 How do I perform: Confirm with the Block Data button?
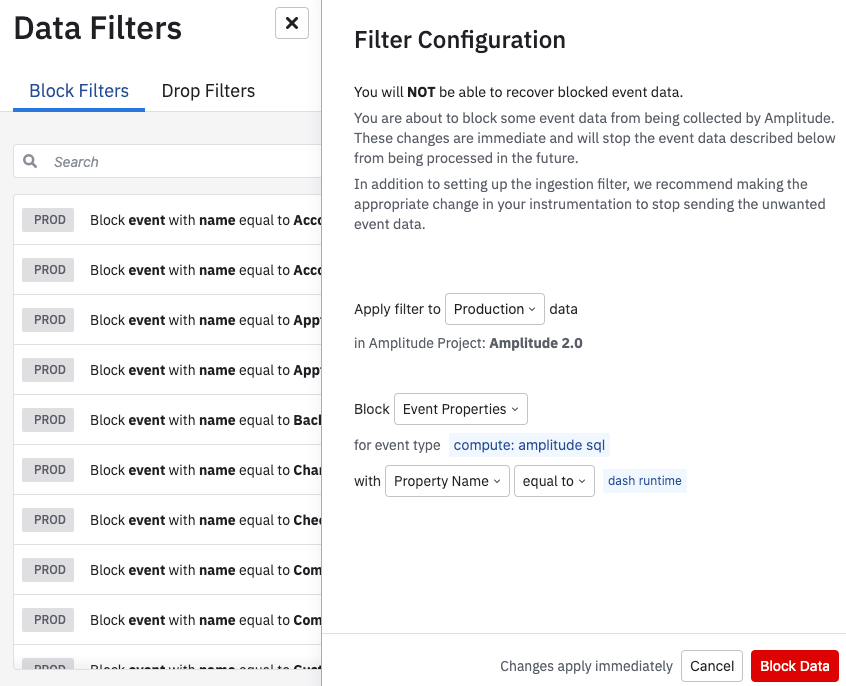point(794,666)
